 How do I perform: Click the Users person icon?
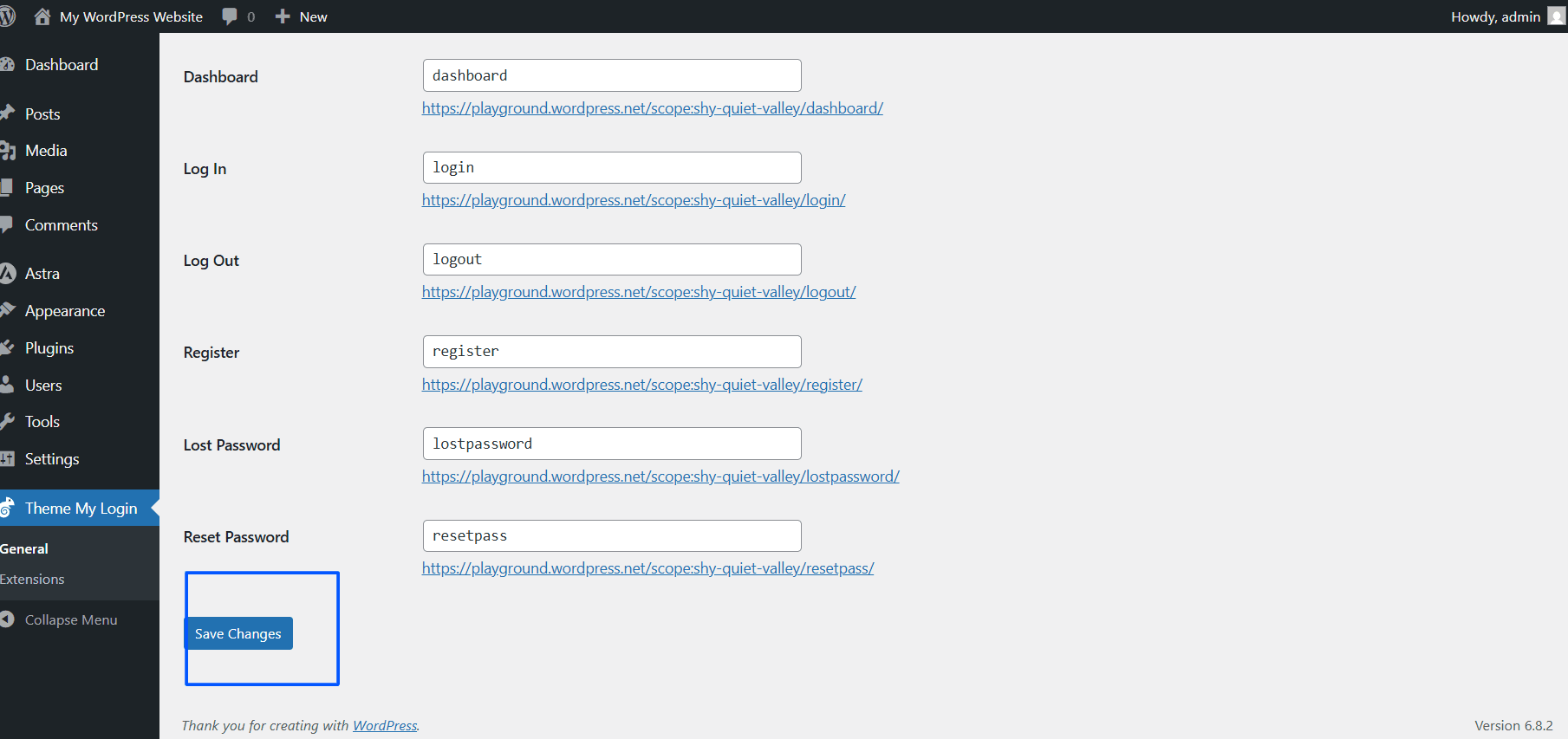point(7,385)
